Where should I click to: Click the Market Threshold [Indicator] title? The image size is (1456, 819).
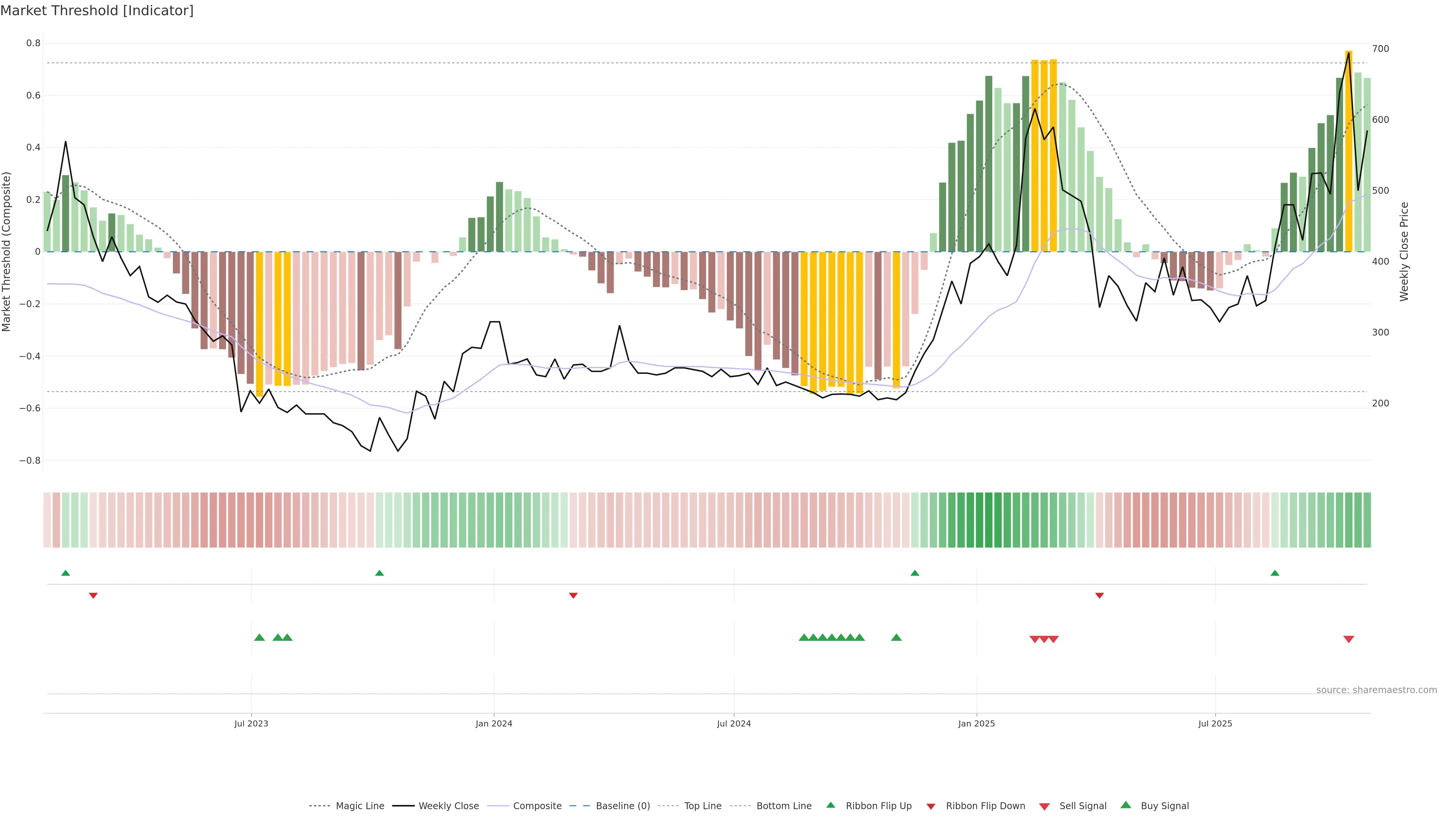97,11
